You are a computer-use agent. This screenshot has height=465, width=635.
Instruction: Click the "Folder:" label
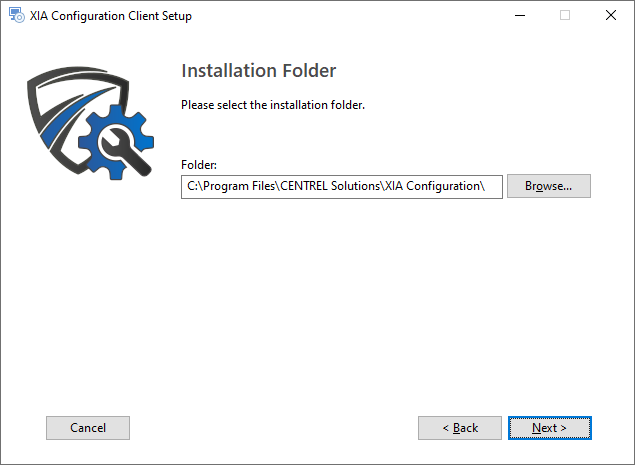(x=199, y=165)
